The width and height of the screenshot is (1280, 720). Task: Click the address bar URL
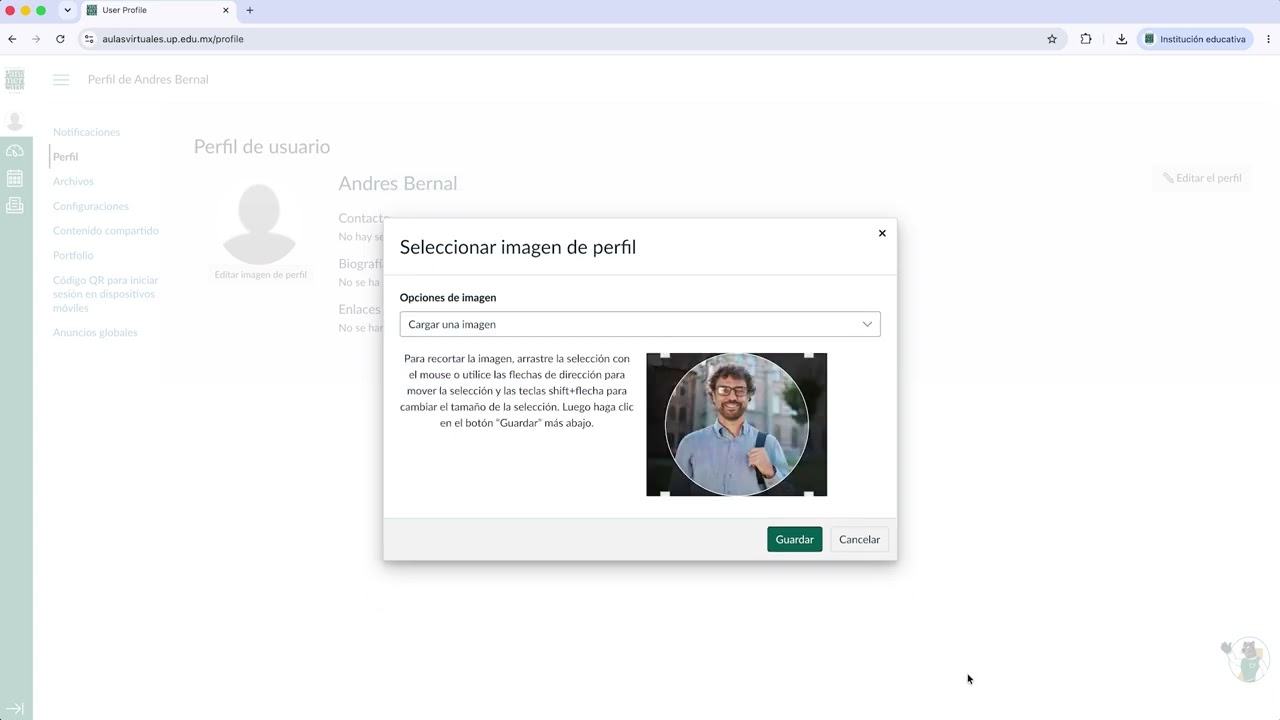click(x=173, y=39)
